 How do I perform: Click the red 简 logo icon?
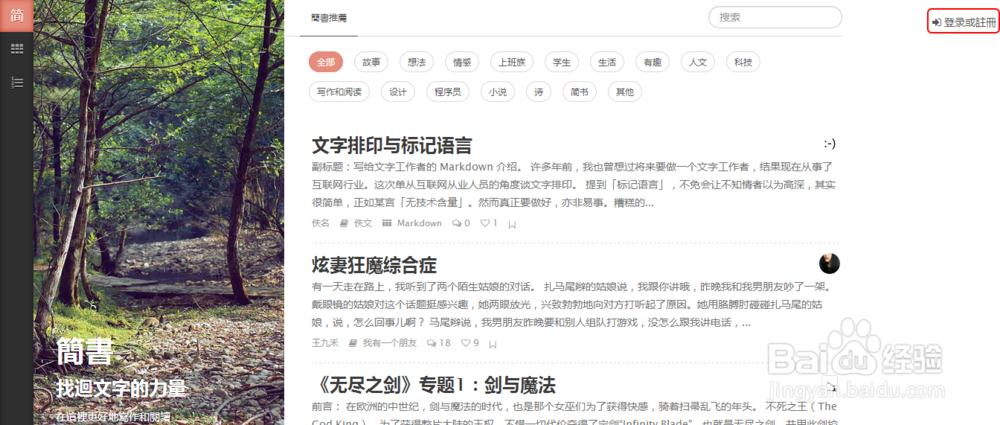pyautogui.click(x=17, y=15)
